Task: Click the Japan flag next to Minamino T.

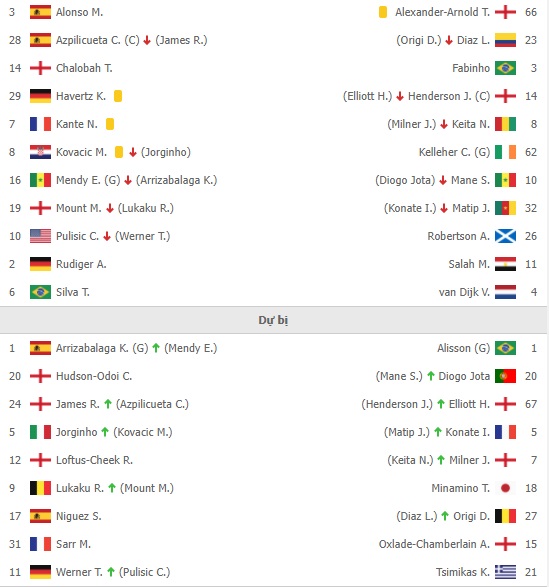Action: click(505, 488)
